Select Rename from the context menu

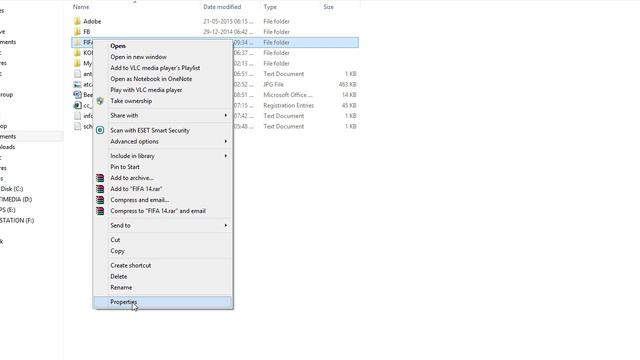coord(121,288)
